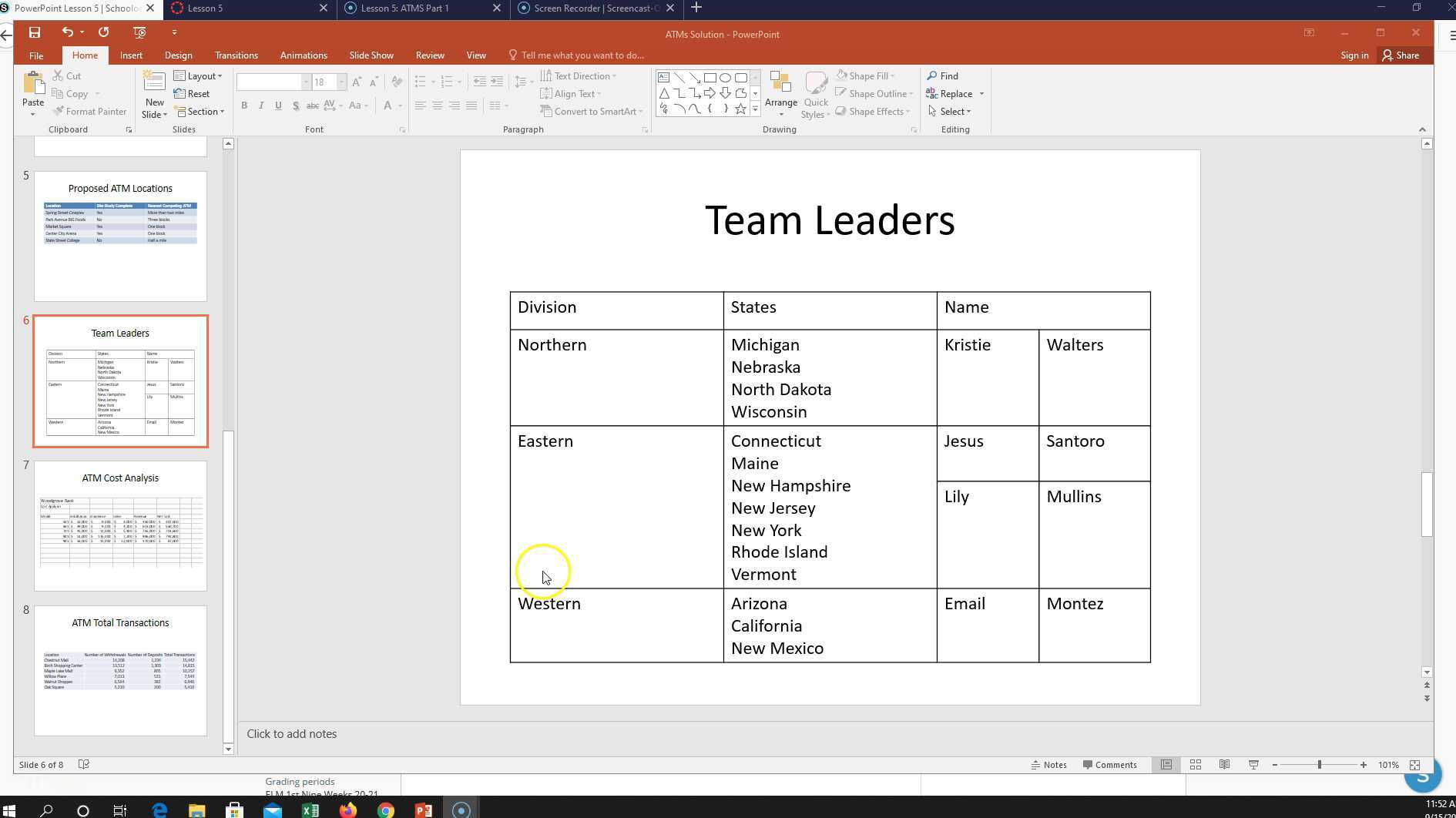
Task: Click the zoom slider handle
Action: click(1319, 765)
